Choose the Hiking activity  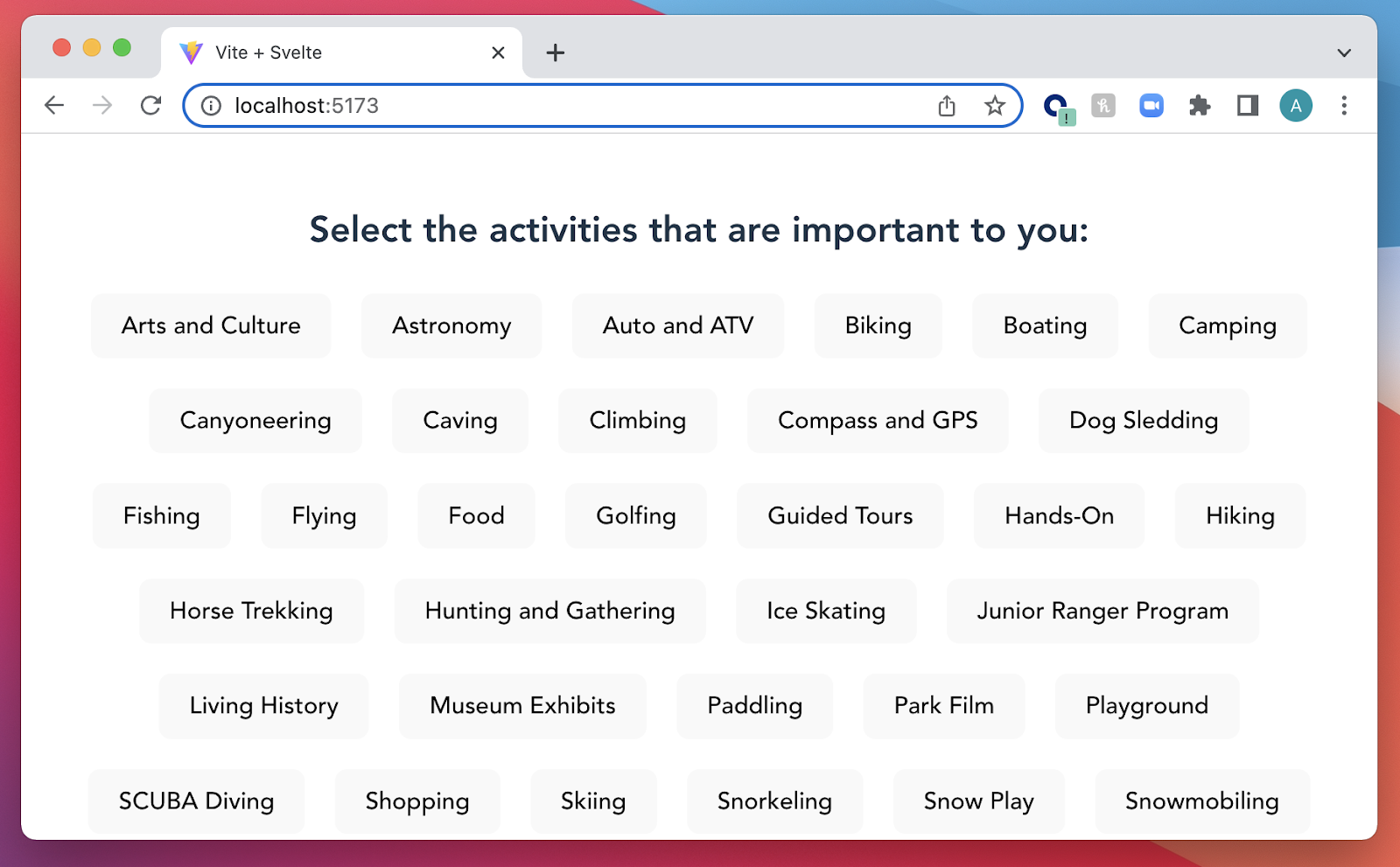point(1240,516)
